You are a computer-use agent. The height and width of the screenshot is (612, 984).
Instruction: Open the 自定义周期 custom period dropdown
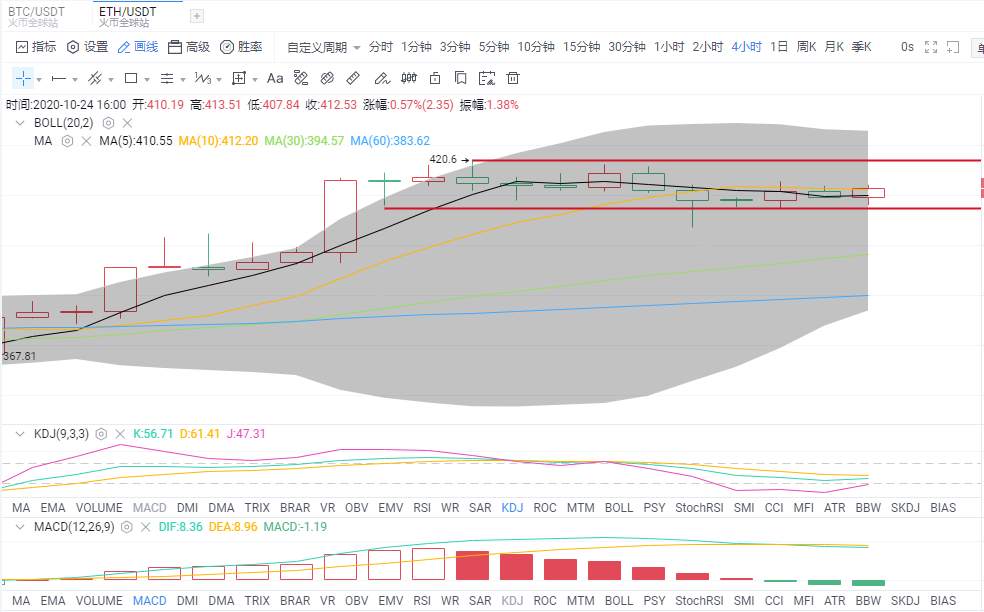(323, 47)
